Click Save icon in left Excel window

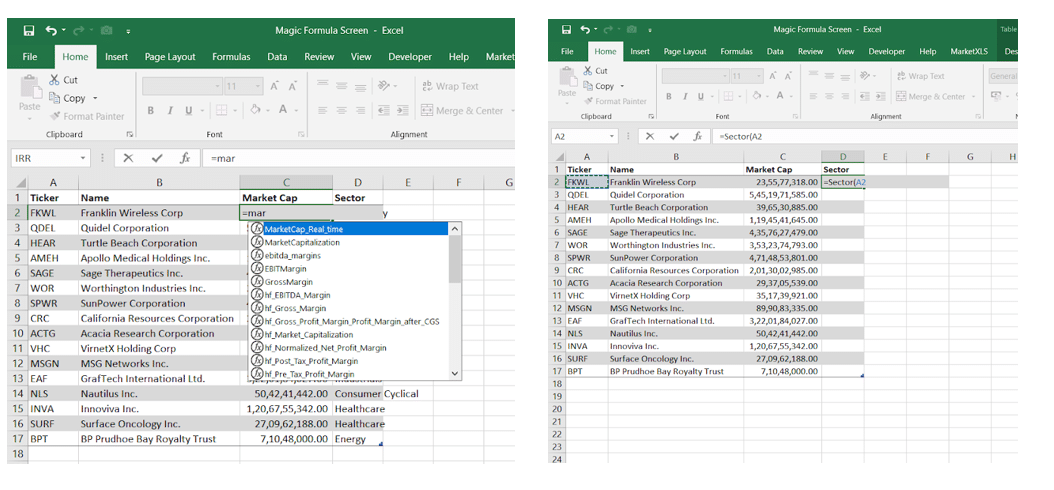click(x=29, y=30)
